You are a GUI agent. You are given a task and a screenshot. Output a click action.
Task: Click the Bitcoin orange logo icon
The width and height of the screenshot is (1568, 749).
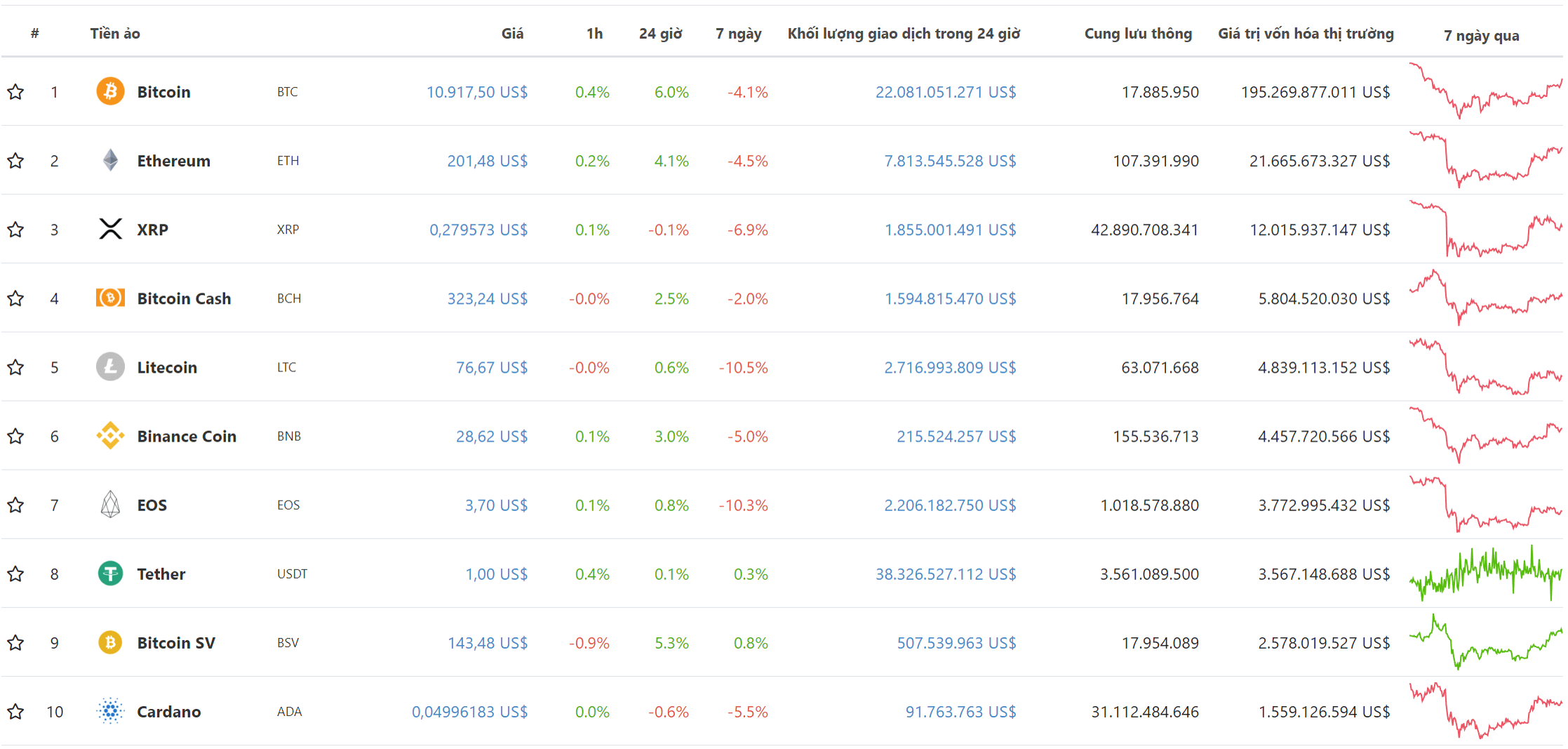(110, 91)
